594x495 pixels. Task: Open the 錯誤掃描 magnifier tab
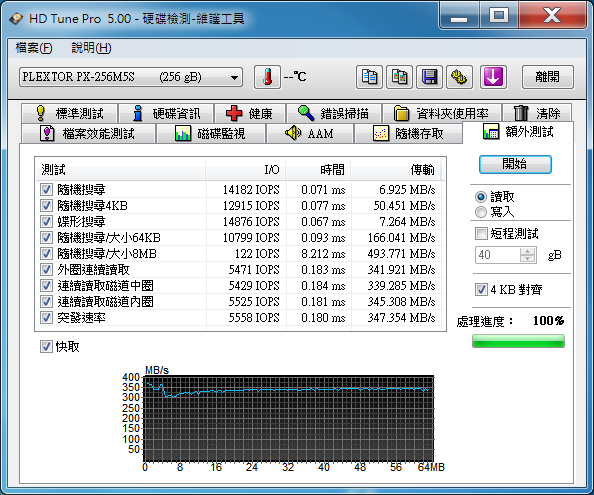[333, 113]
